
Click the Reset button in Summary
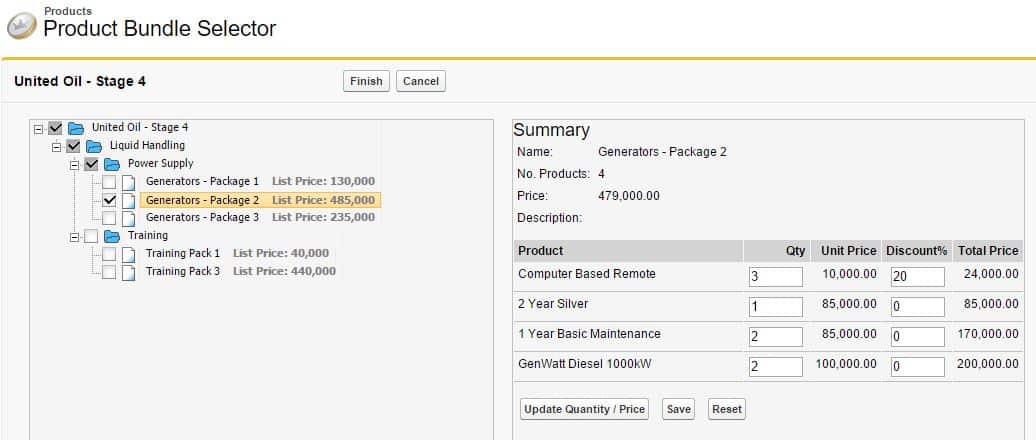pos(727,409)
